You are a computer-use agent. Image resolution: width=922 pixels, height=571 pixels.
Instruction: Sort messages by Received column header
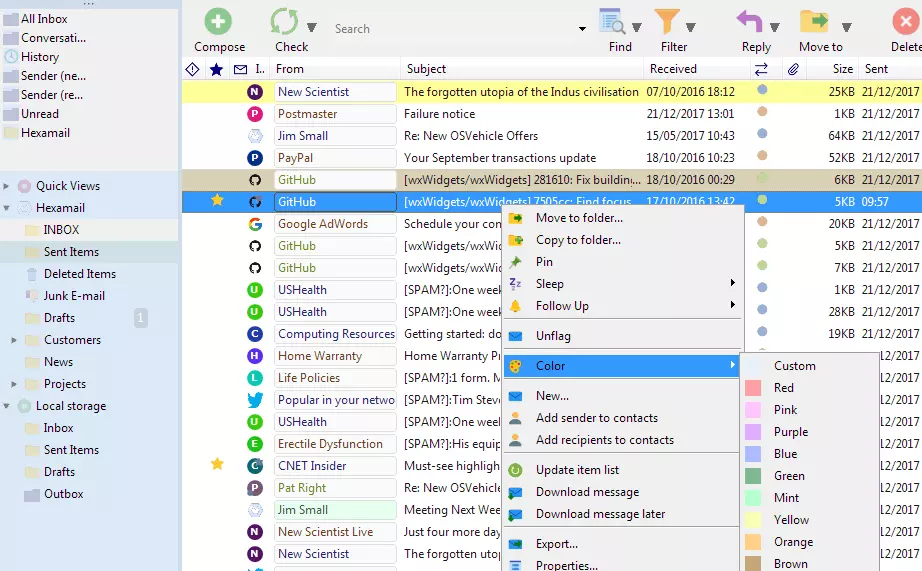(x=673, y=69)
